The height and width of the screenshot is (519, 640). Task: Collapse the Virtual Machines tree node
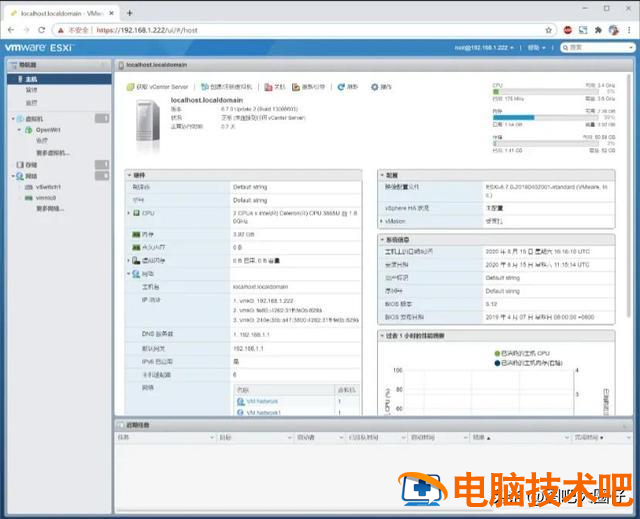[13, 119]
